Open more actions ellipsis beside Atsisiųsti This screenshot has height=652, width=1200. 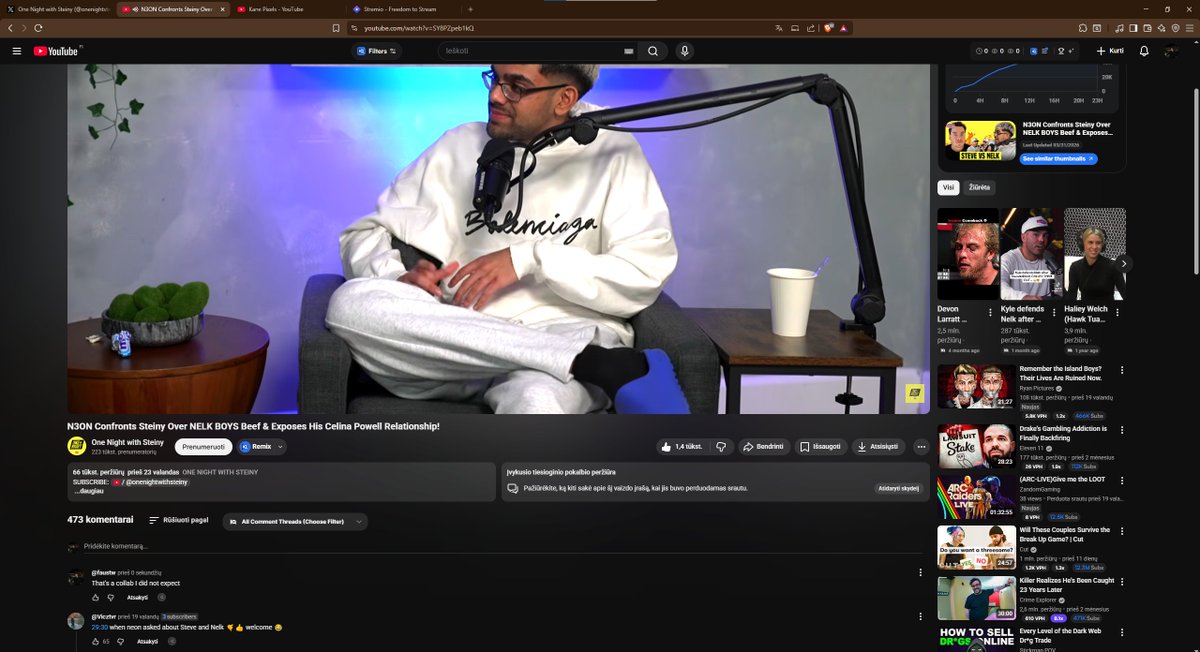[x=920, y=447]
